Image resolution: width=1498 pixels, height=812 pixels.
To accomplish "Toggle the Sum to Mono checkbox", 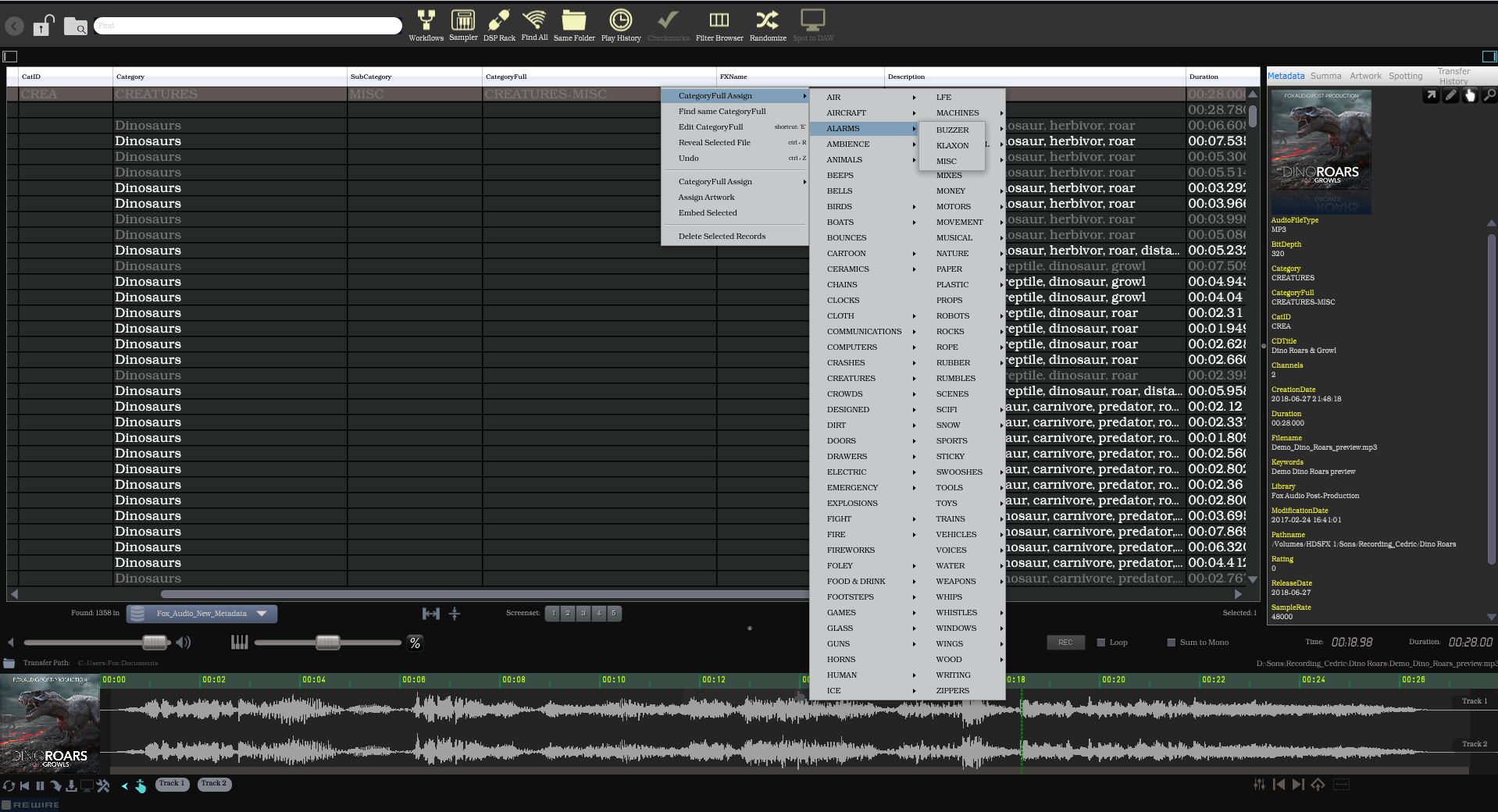I will tap(1171, 643).
